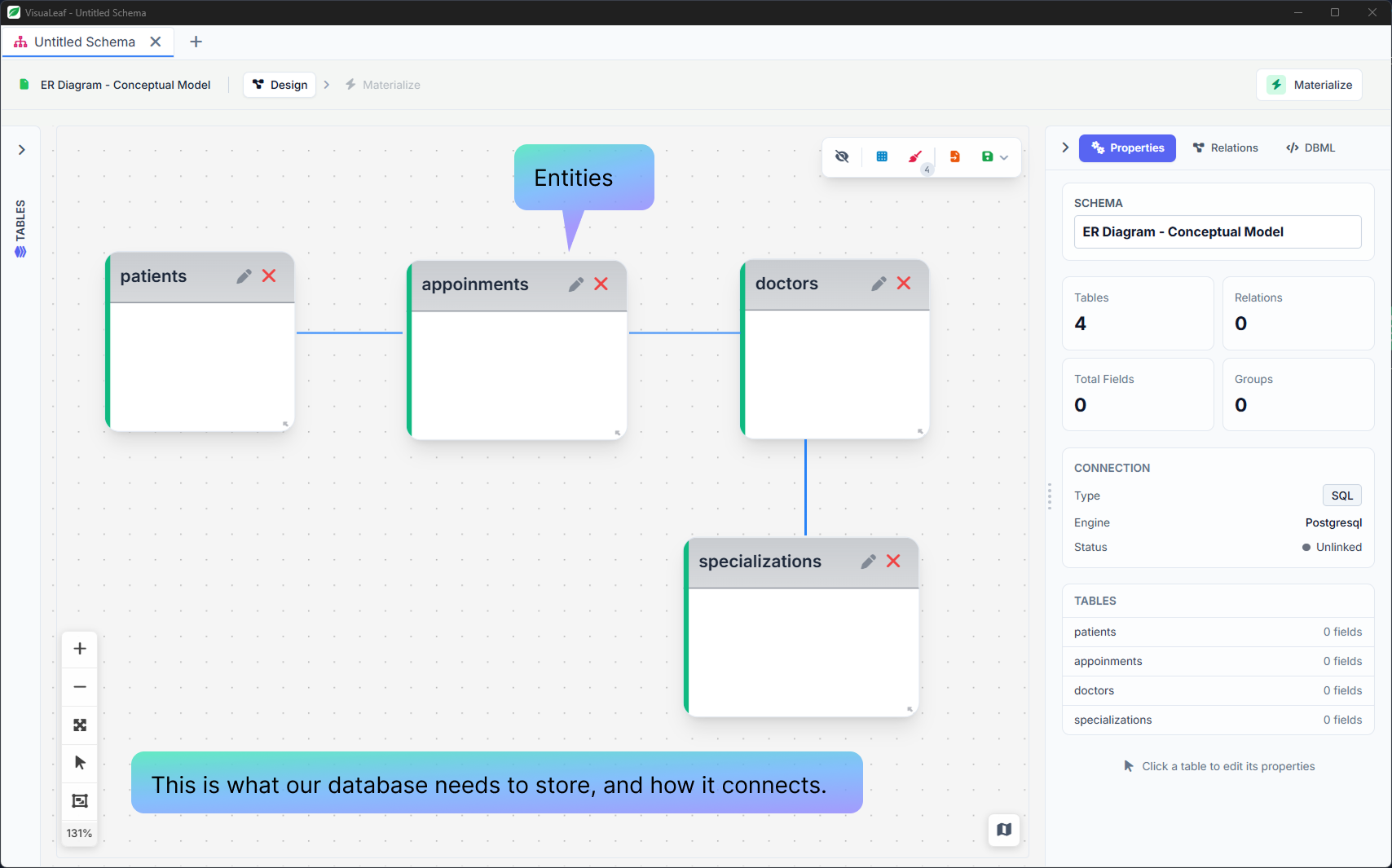The width and height of the screenshot is (1392, 868).
Task: Edit the specializations table with its pencil icon
Action: (x=868, y=562)
